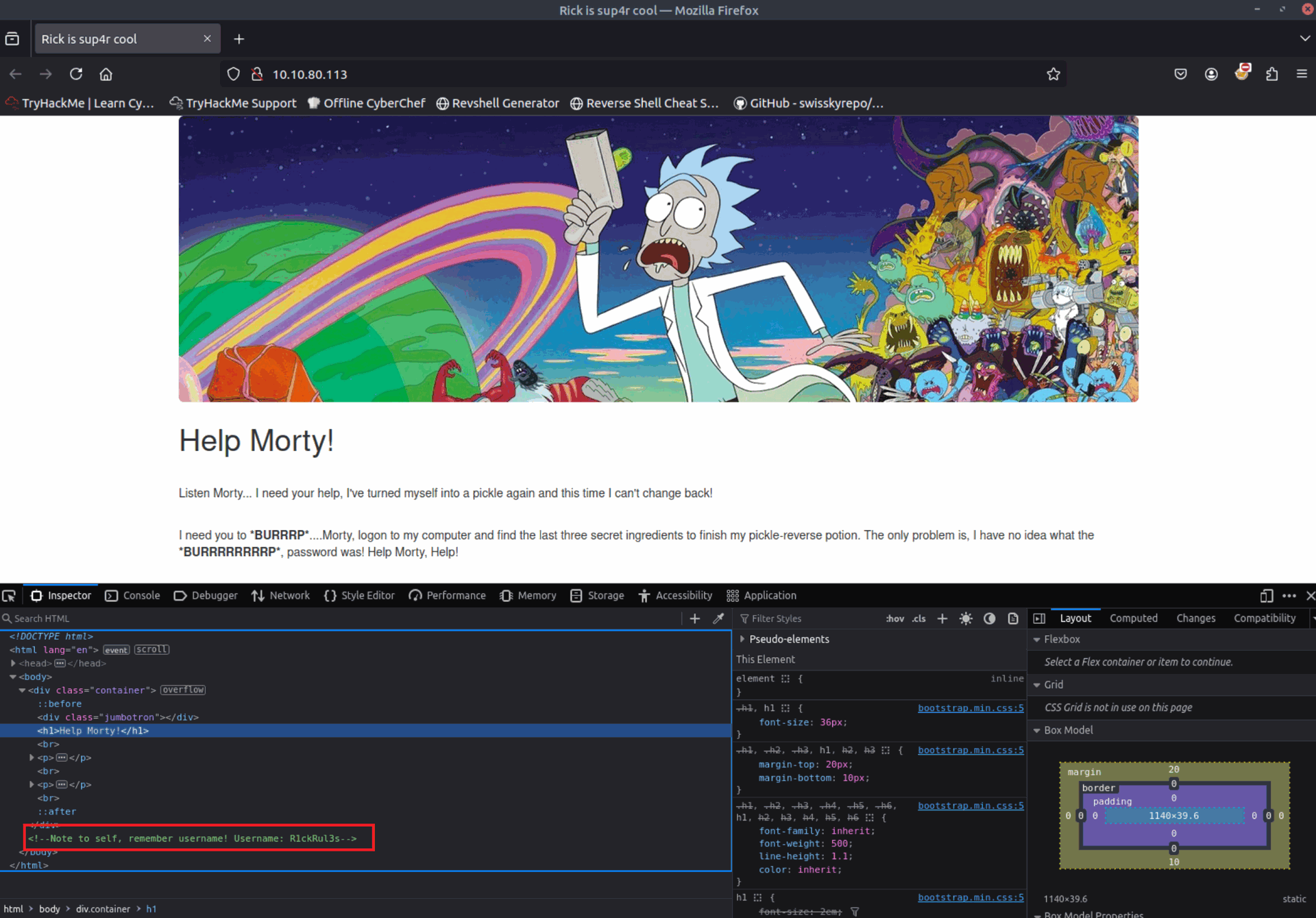This screenshot has height=918, width=1316.
Task: Click the Search HTML field
Action: (x=341, y=618)
